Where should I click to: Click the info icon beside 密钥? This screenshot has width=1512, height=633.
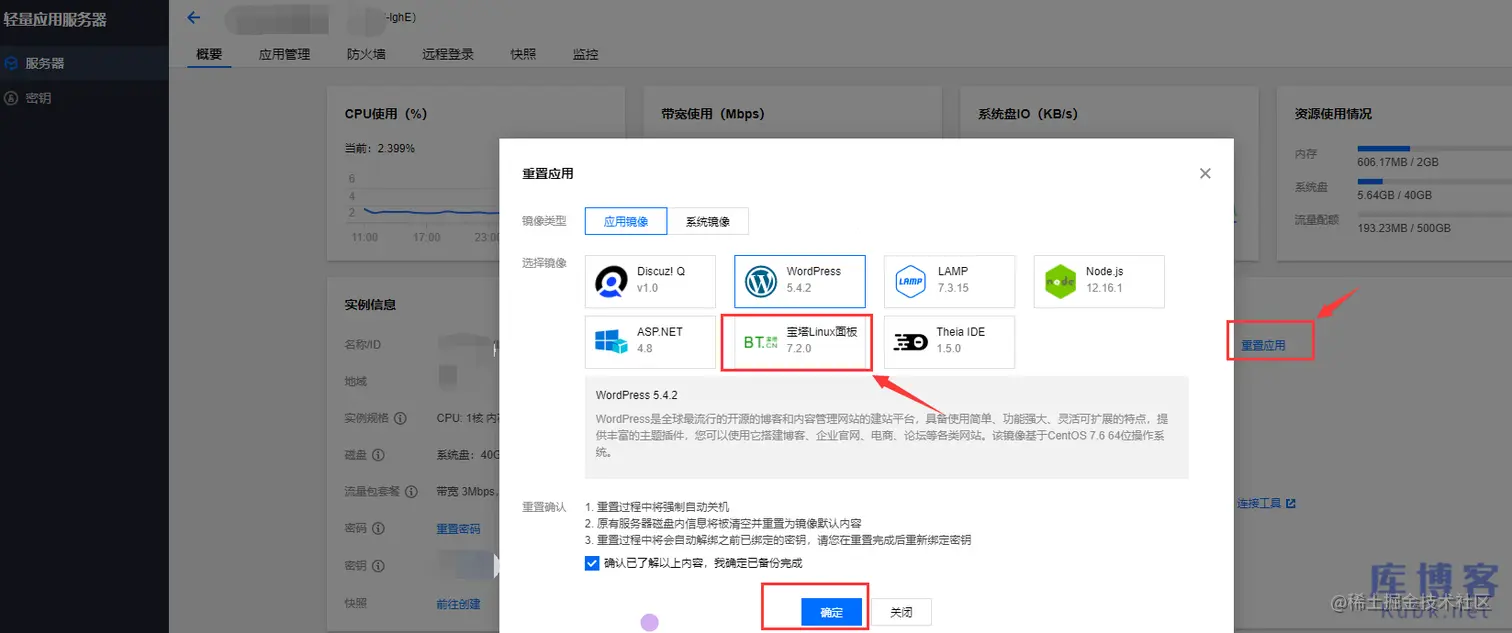click(x=378, y=565)
